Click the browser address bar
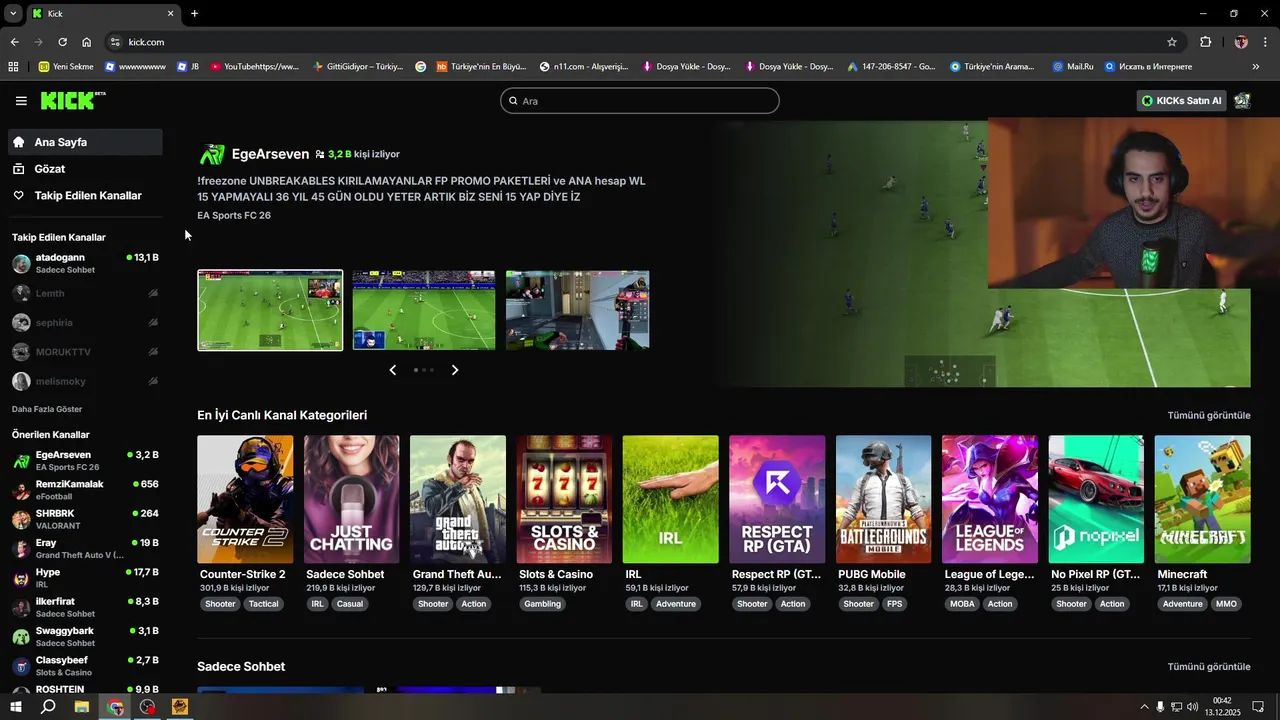This screenshot has width=1280, height=720. pos(640,42)
